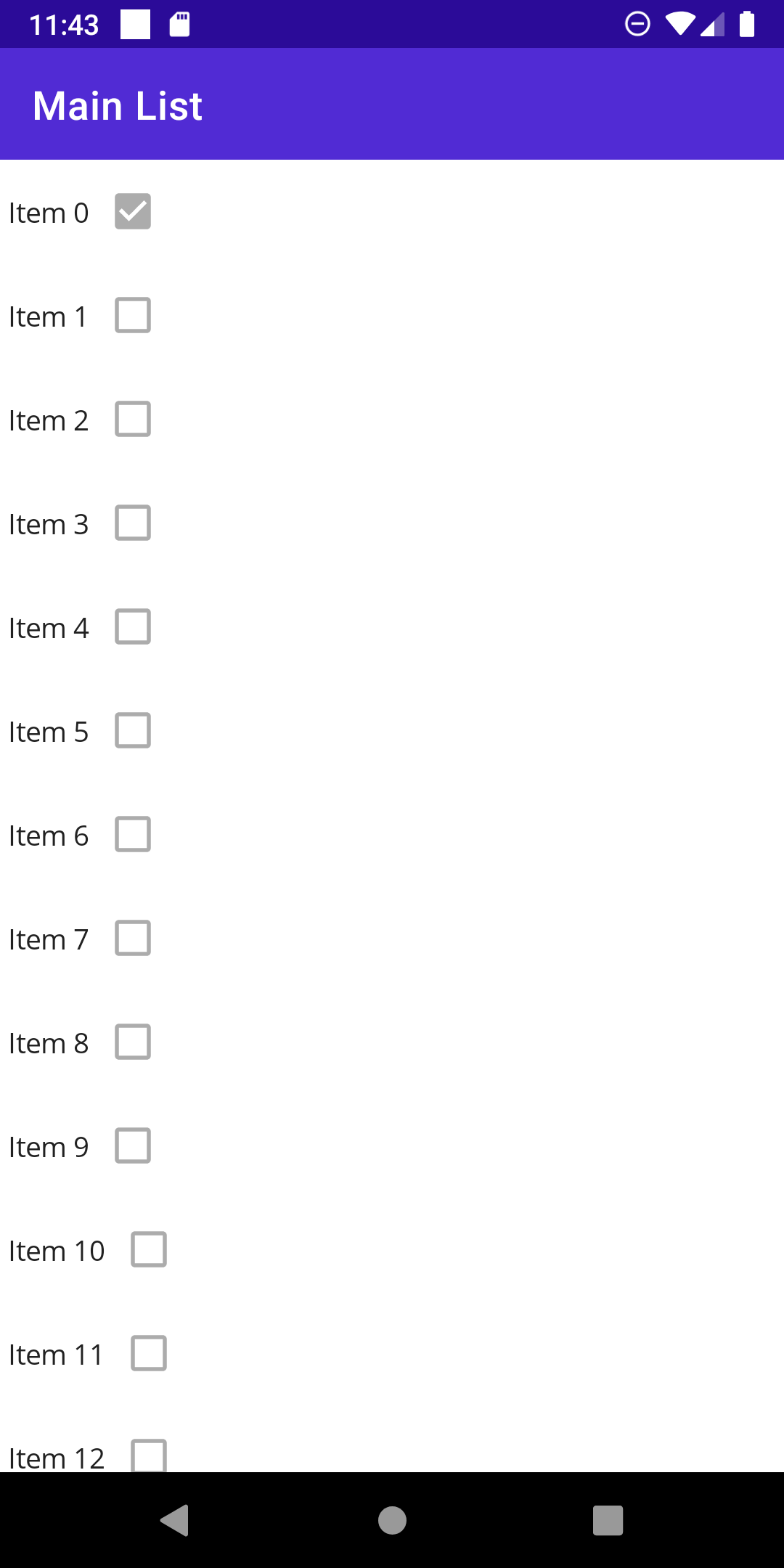This screenshot has width=784, height=1568.
Task: Tap the Home navigation button
Action: pos(391,1520)
